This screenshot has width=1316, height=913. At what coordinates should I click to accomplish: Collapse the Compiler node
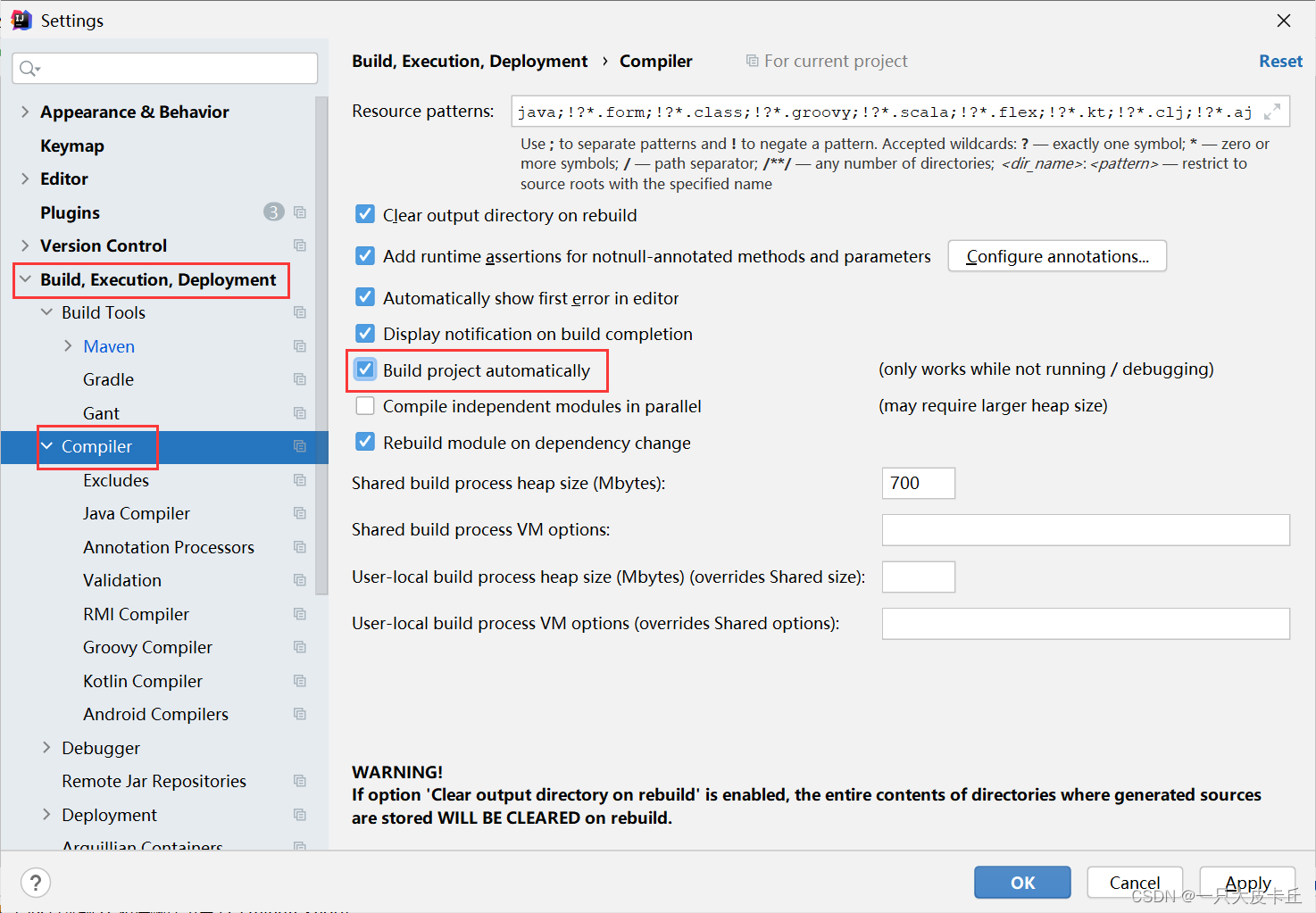(46, 446)
